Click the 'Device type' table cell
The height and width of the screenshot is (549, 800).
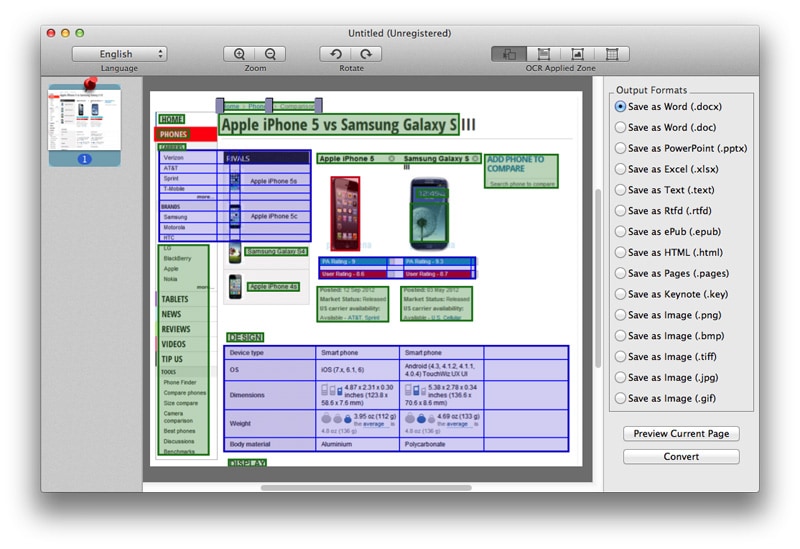[x=269, y=353]
